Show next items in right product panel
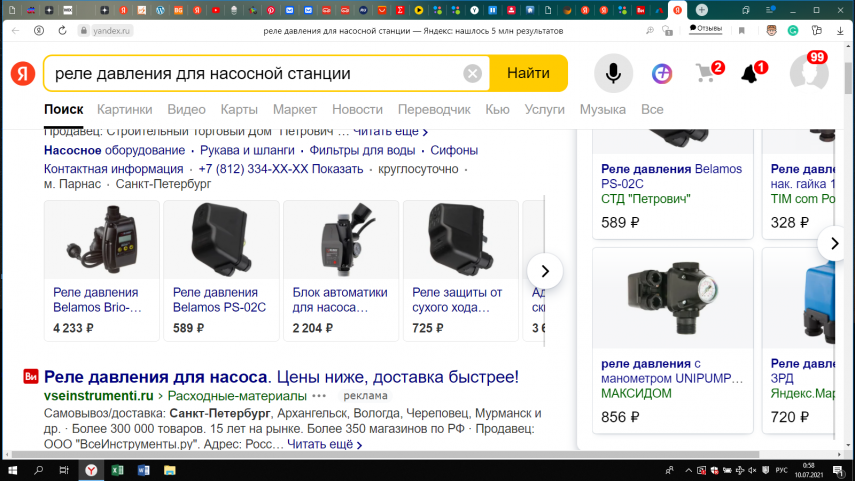 834,243
